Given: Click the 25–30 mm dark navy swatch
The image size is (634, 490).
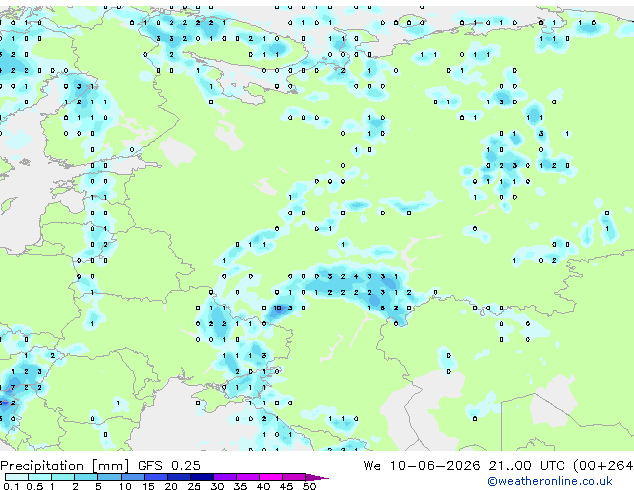Looking at the screenshot, I should [x=201, y=477].
